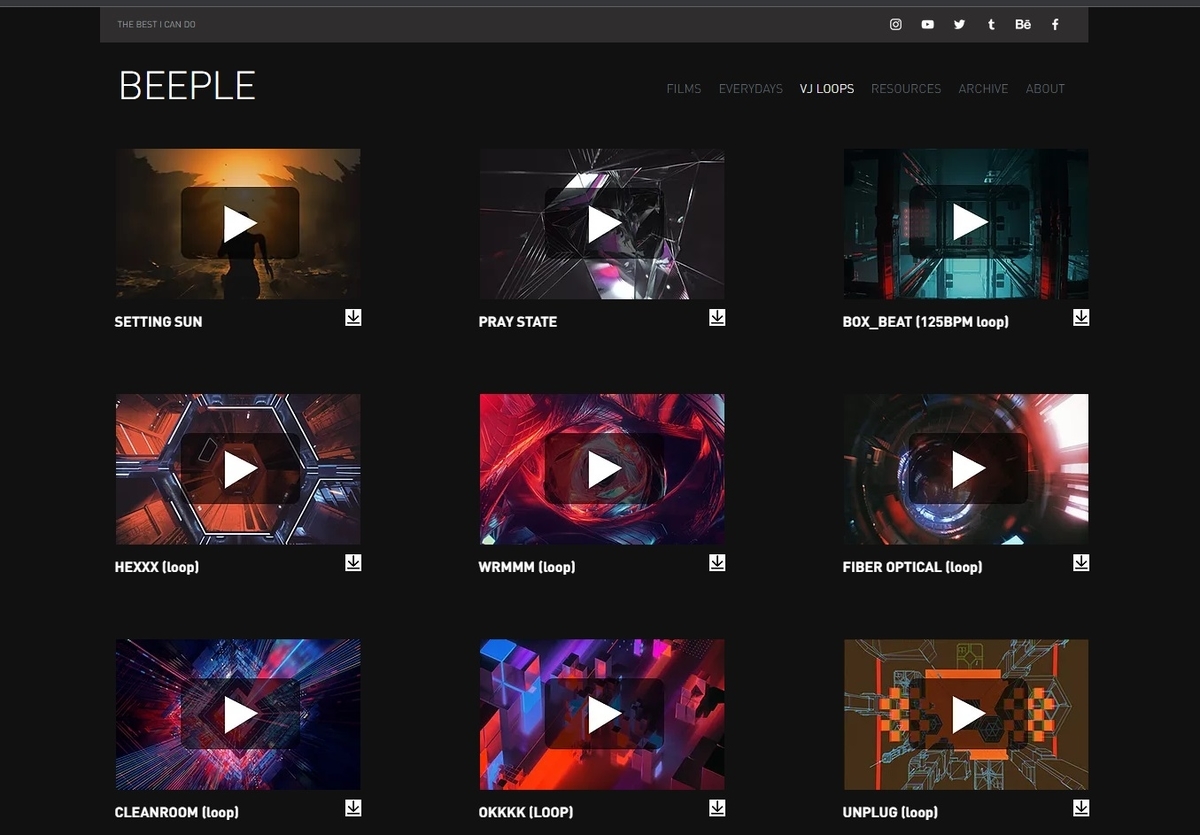Download the OKKKK LOOP clip
The width and height of the screenshot is (1200, 835).
point(717,807)
